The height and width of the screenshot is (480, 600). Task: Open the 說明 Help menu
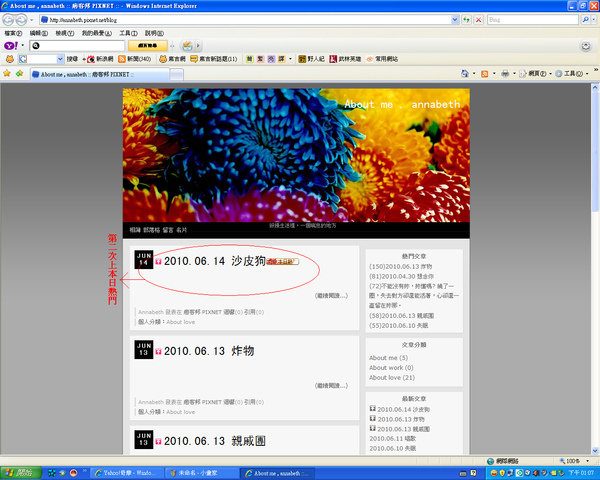154,33
